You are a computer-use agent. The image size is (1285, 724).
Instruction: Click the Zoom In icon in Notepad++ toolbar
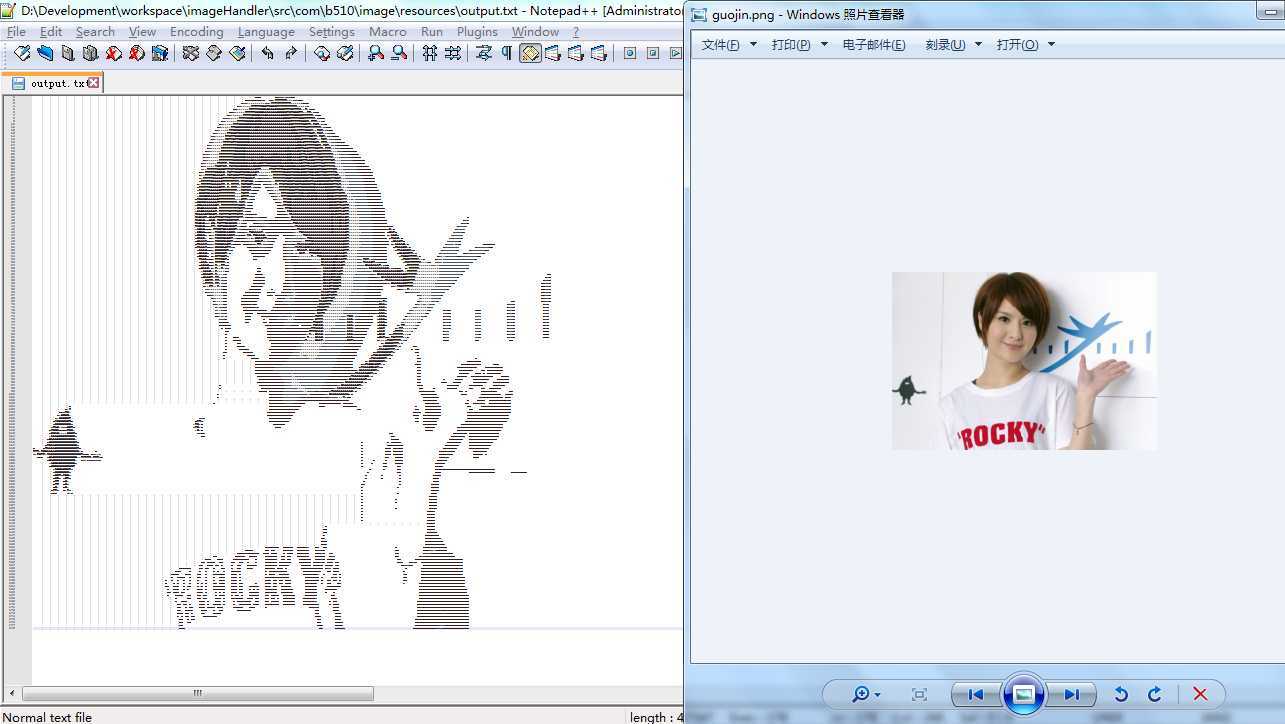(x=376, y=53)
